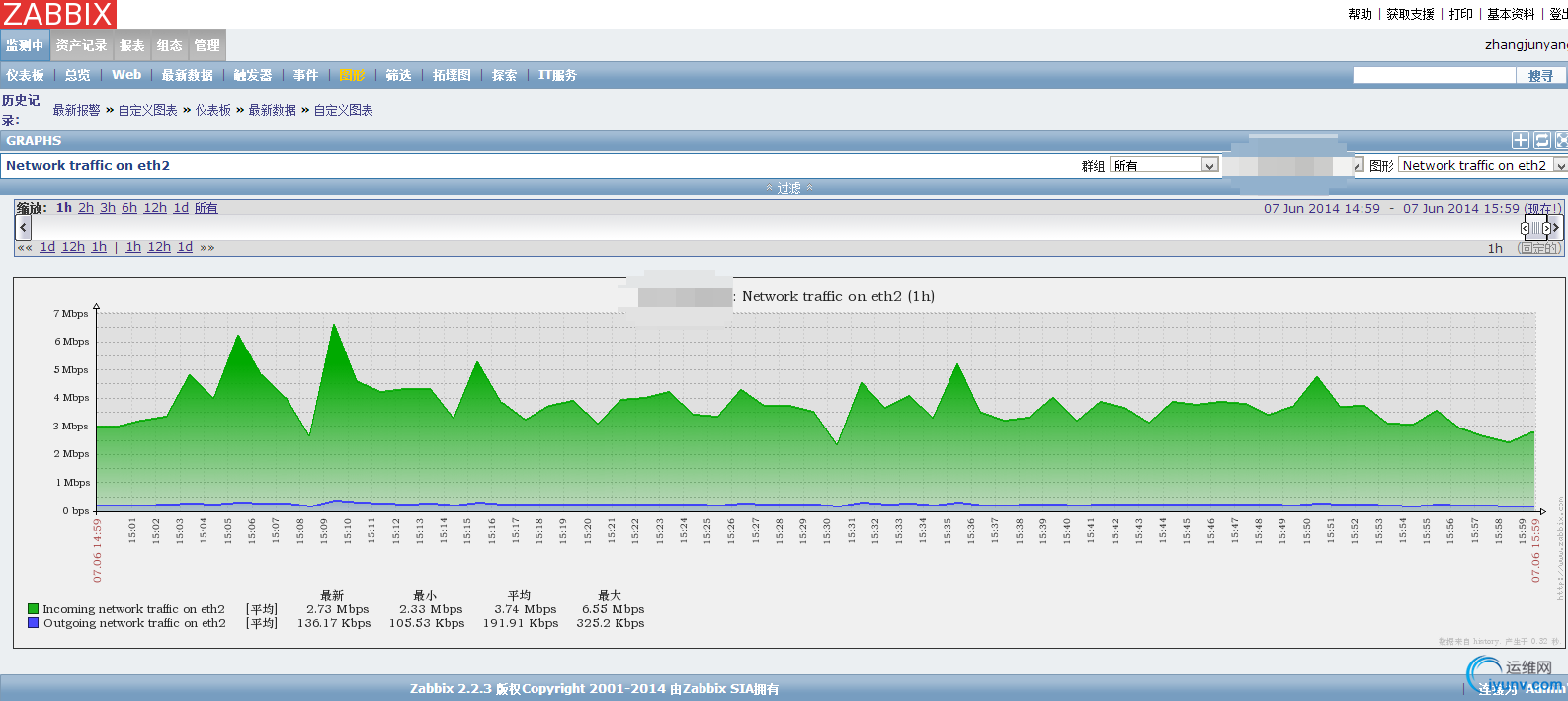Screen dimensions: 1568x701
Task: Click the 帮助 help link
Action: (1360, 14)
